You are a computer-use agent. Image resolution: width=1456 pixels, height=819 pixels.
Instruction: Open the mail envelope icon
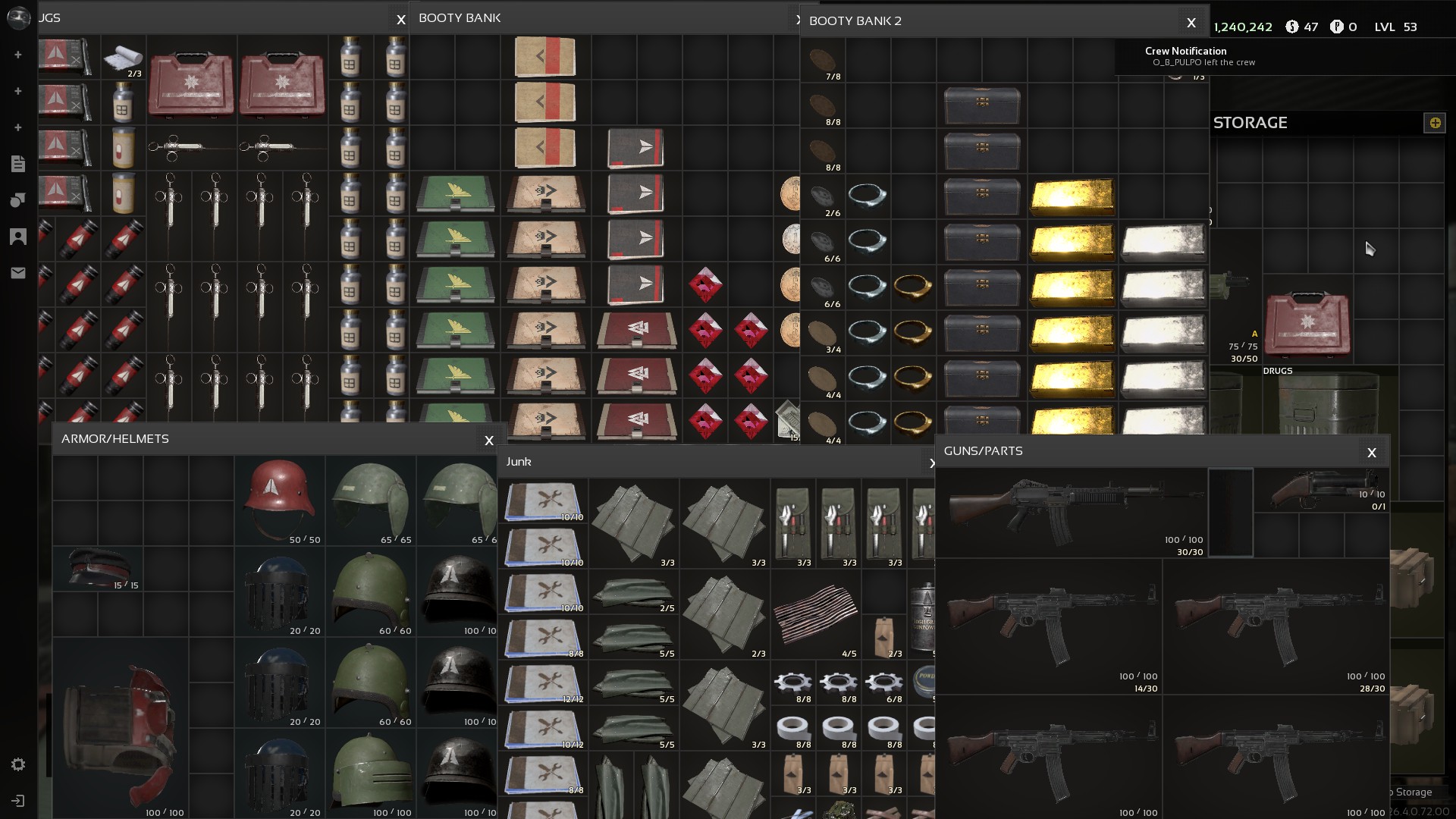pyautogui.click(x=18, y=273)
